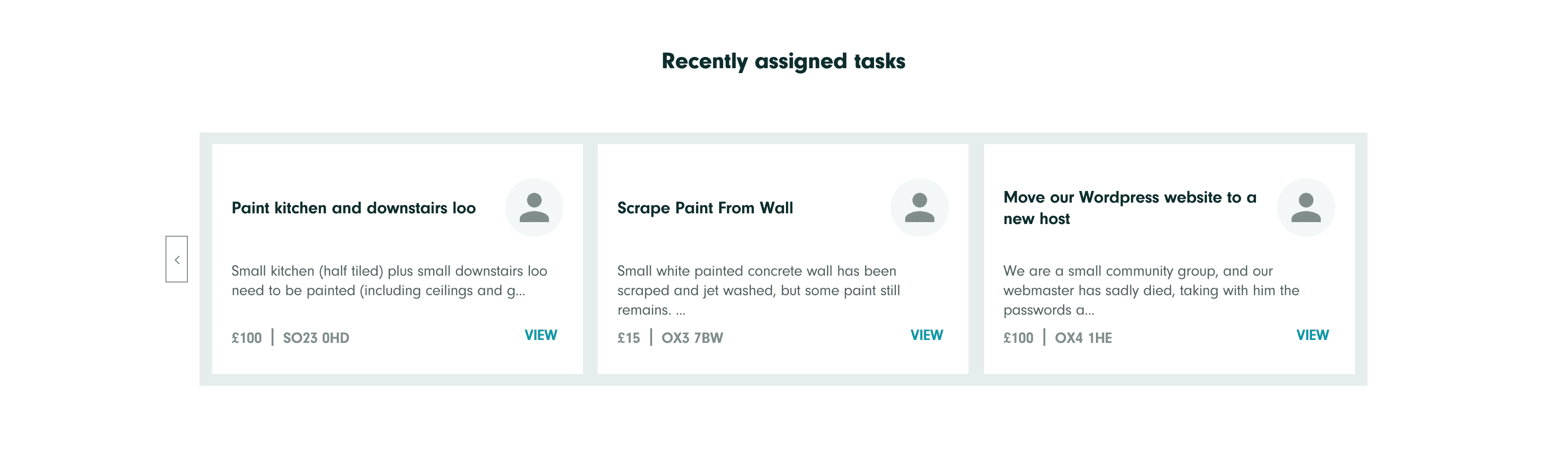Click the community group description text

pyautogui.click(x=1150, y=290)
